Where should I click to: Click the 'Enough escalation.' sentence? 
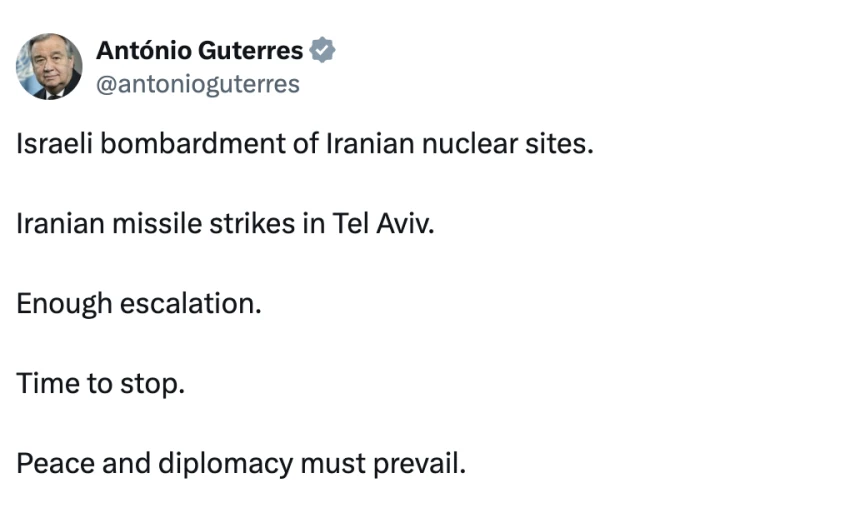[139, 304]
